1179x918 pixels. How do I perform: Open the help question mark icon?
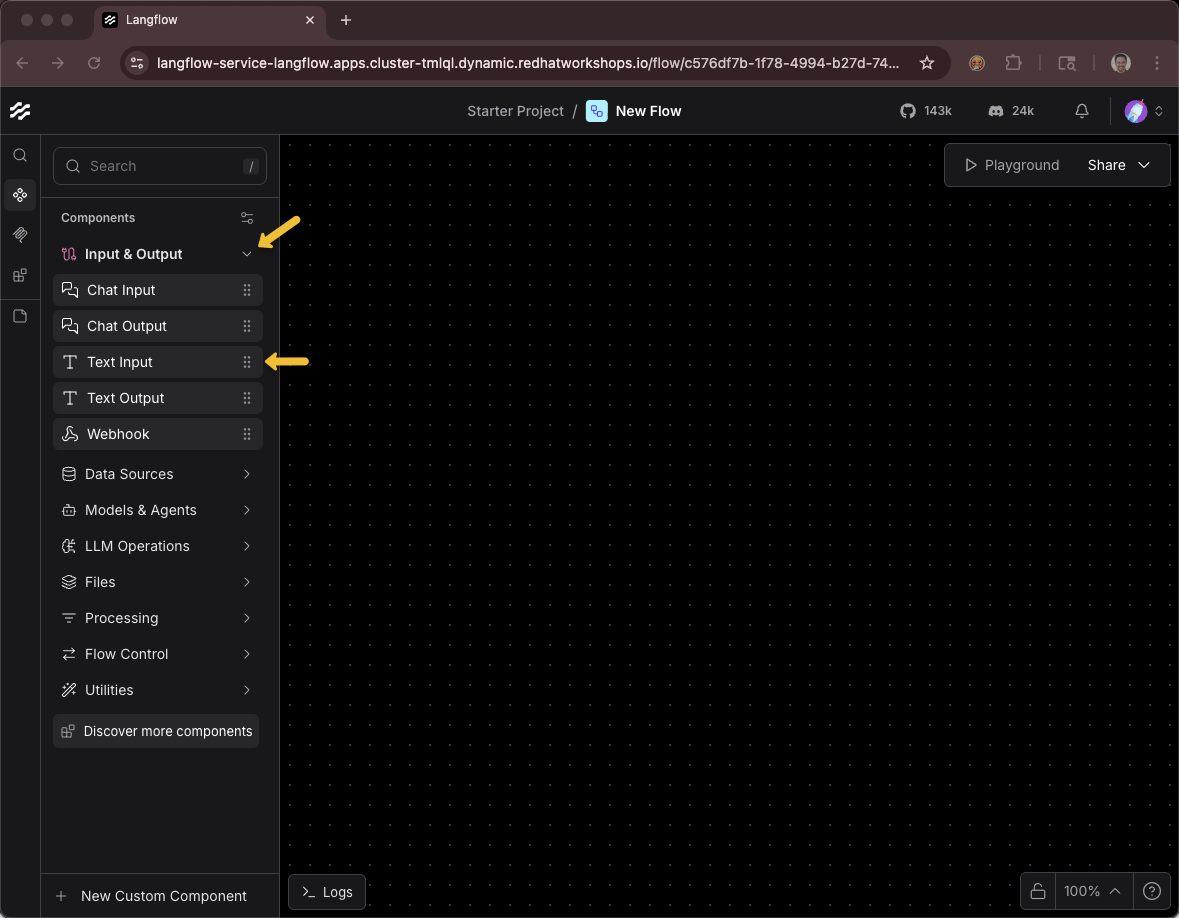point(1150,891)
